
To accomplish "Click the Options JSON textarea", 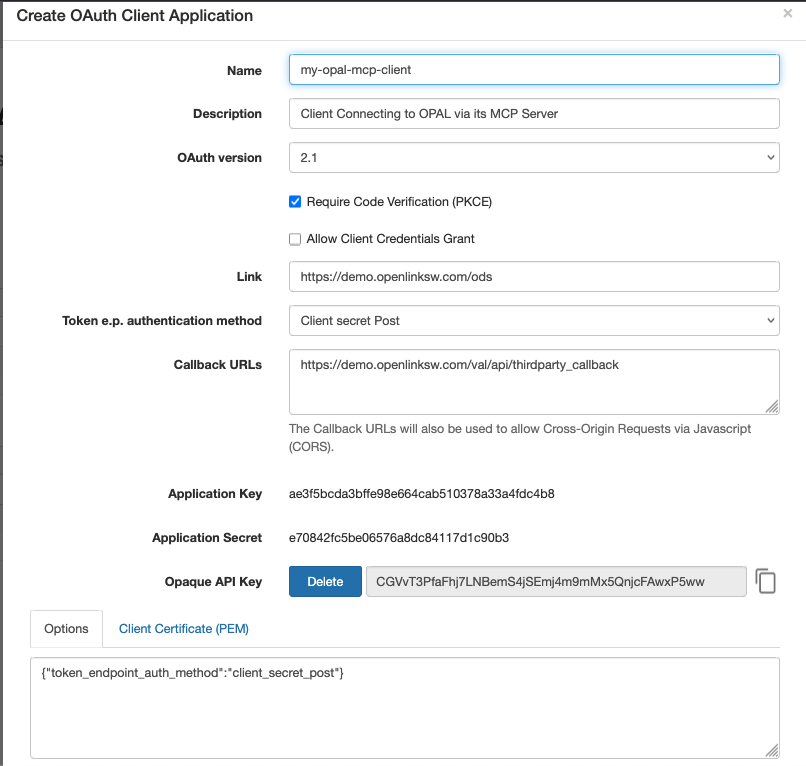I will [x=405, y=708].
